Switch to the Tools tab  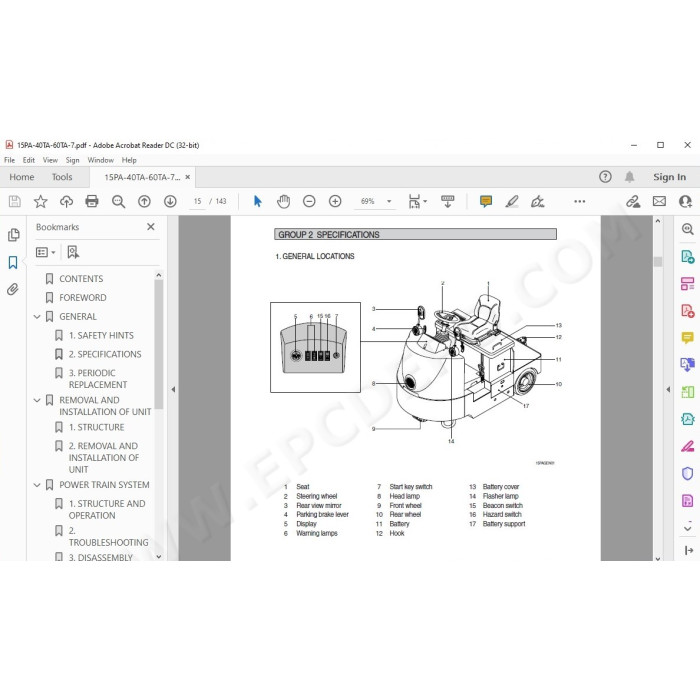point(62,177)
